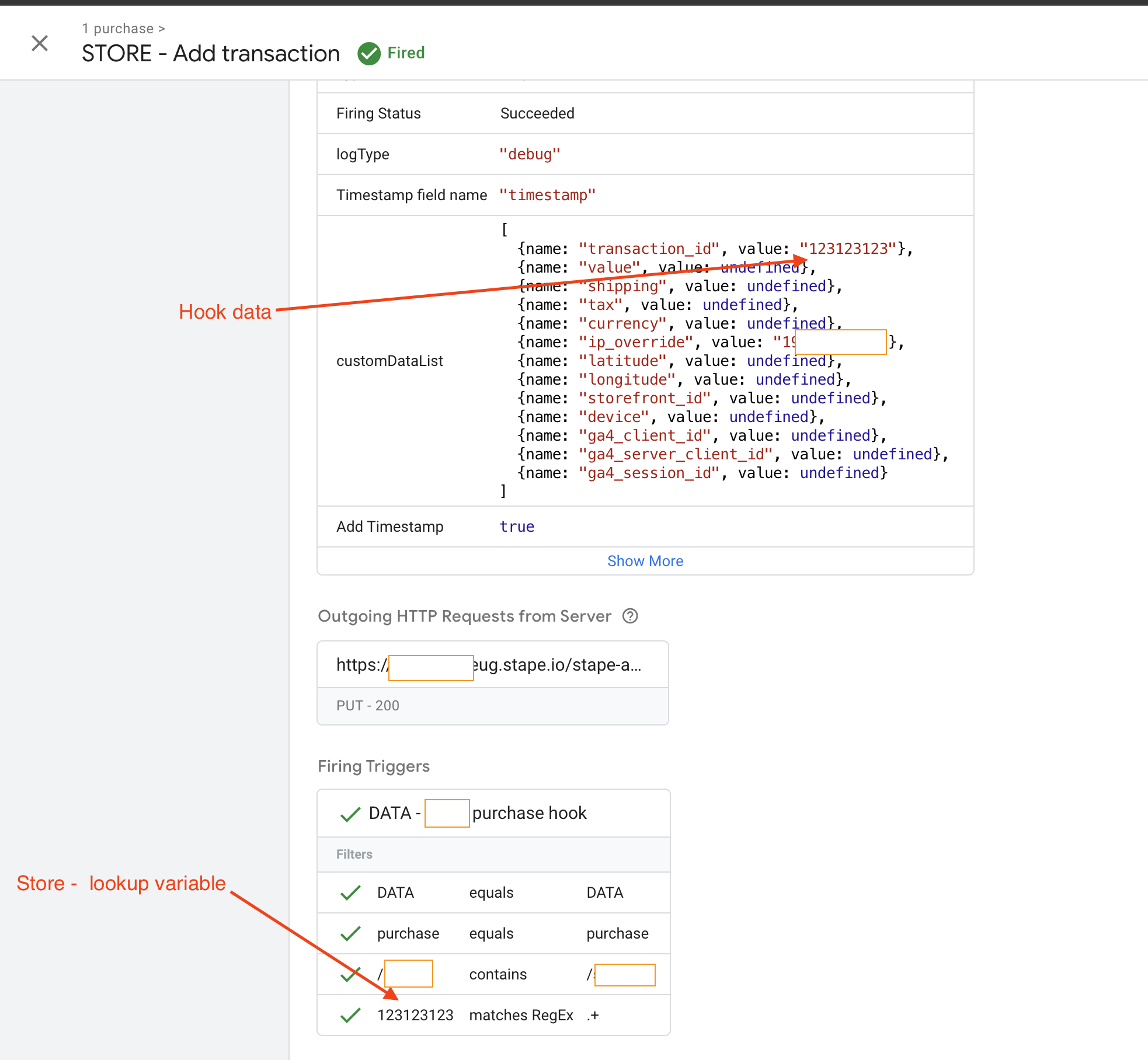Click the '123123123' filter variable value
1148x1060 pixels.
pos(415,1015)
